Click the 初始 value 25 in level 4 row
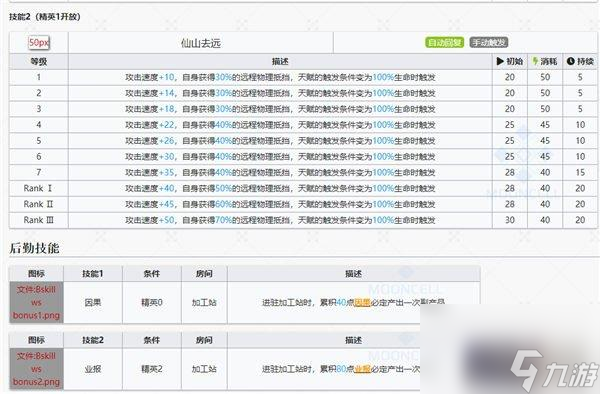 click(x=510, y=125)
